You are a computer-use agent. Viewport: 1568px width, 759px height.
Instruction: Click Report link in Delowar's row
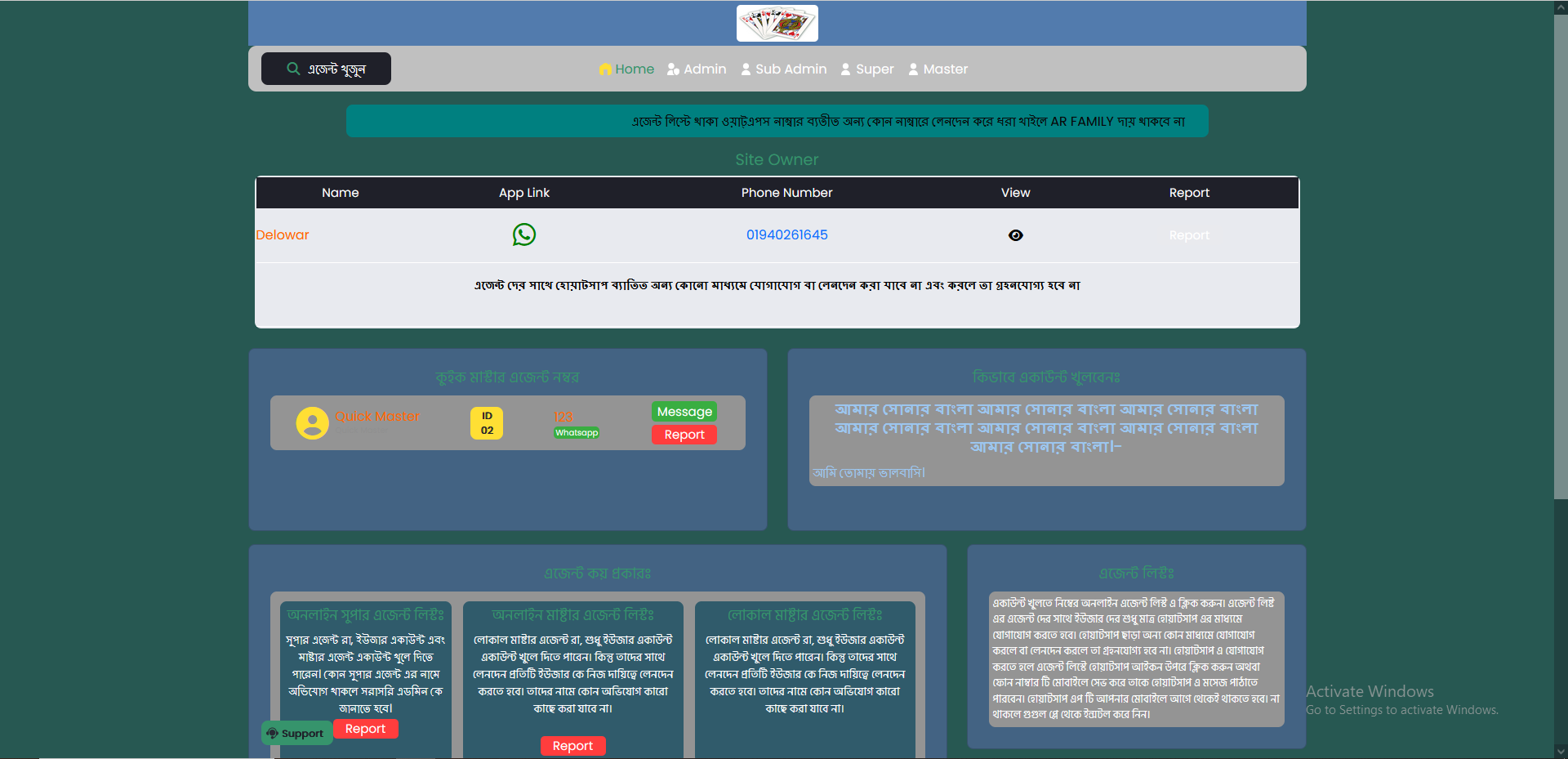[x=1188, y=235]
